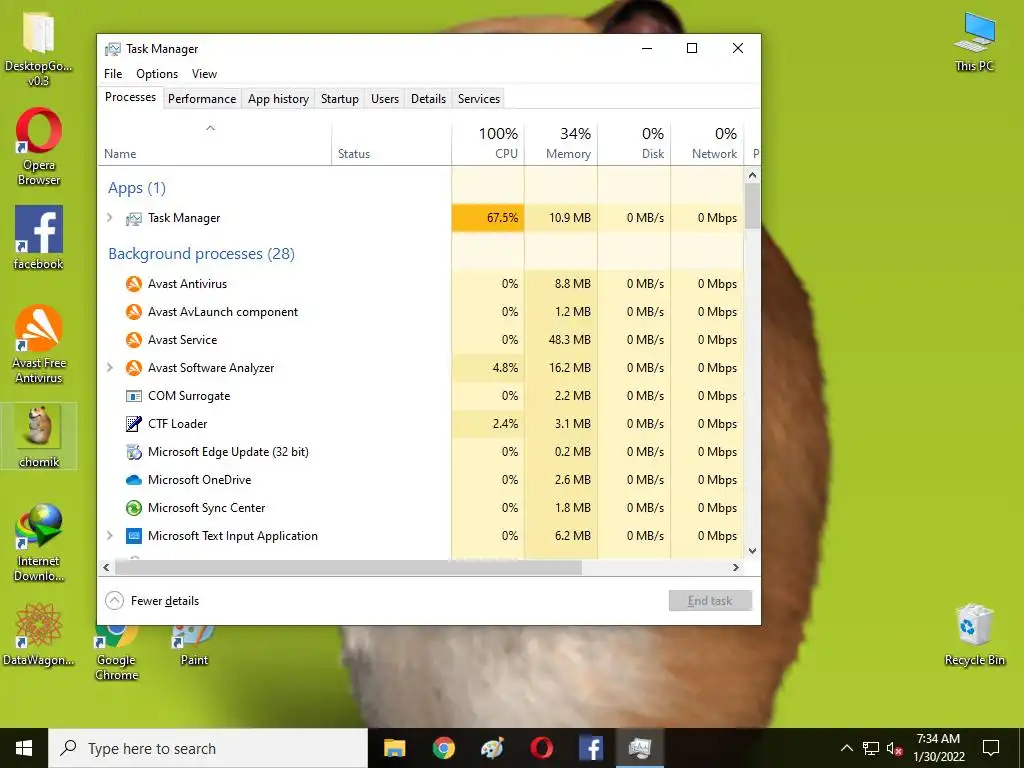Click the horizontal scrollbar right arrow
The width and height of the screenshot is (1024, 768).
[x=736, y=568]
